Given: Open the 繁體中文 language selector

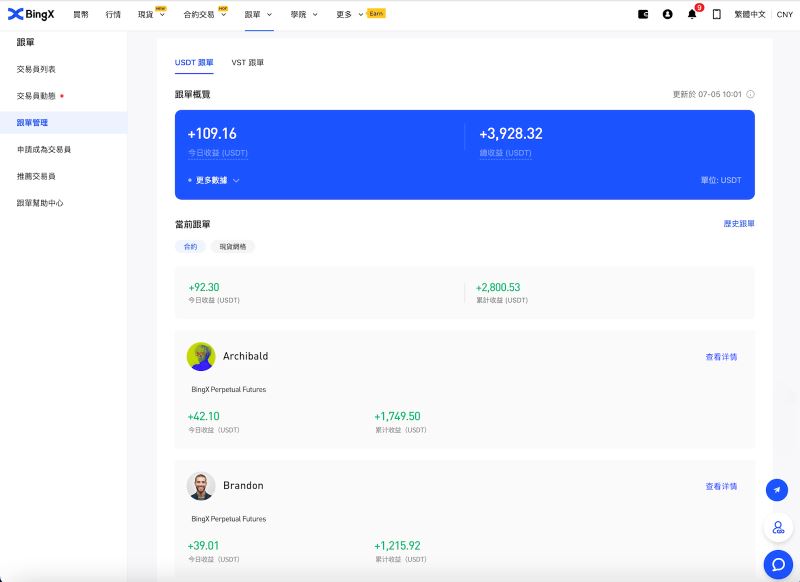Looking at the screenshot, I should coord(749,14).
